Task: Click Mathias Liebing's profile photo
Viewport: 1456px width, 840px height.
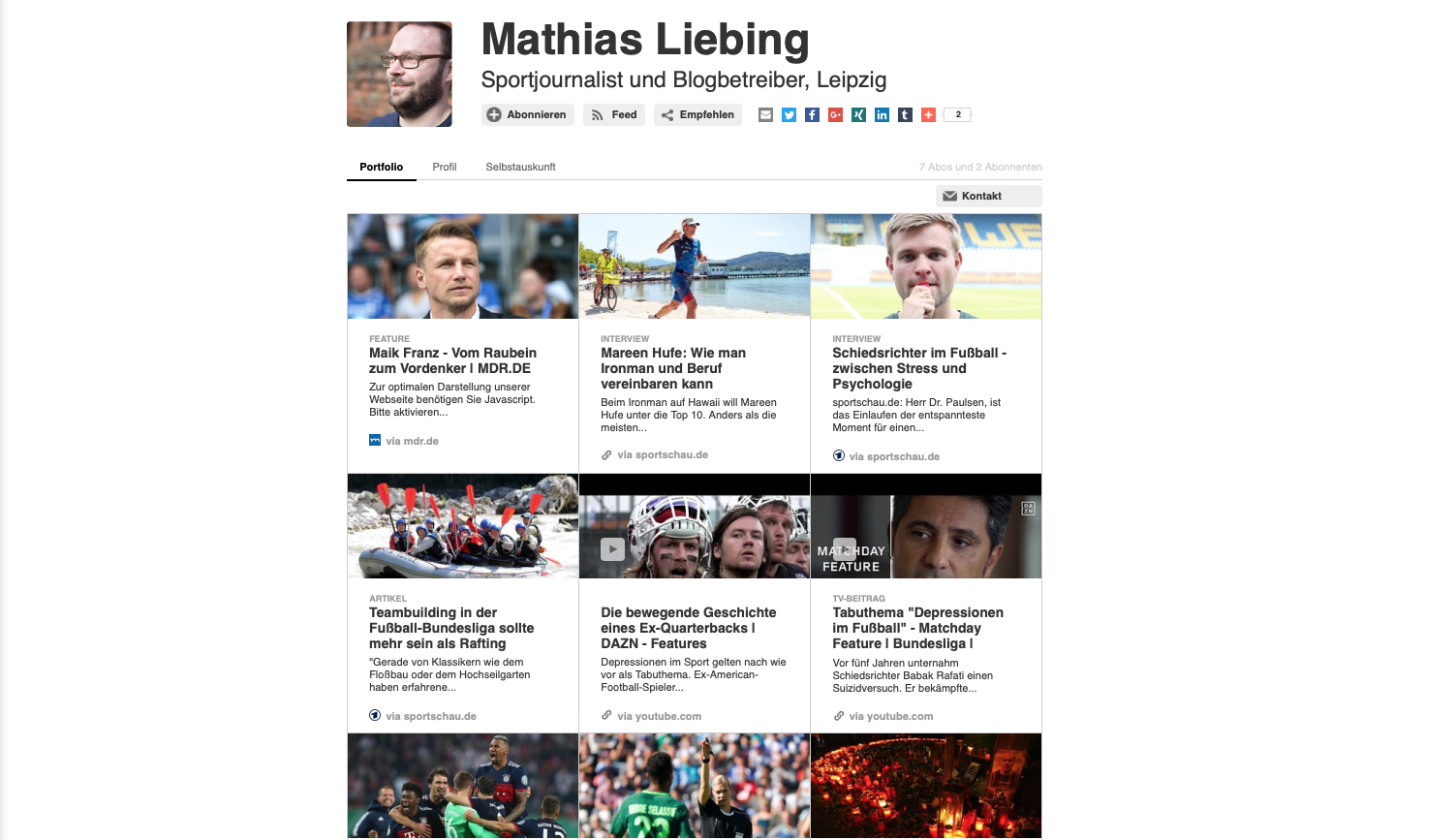Action: coord(399,75)
